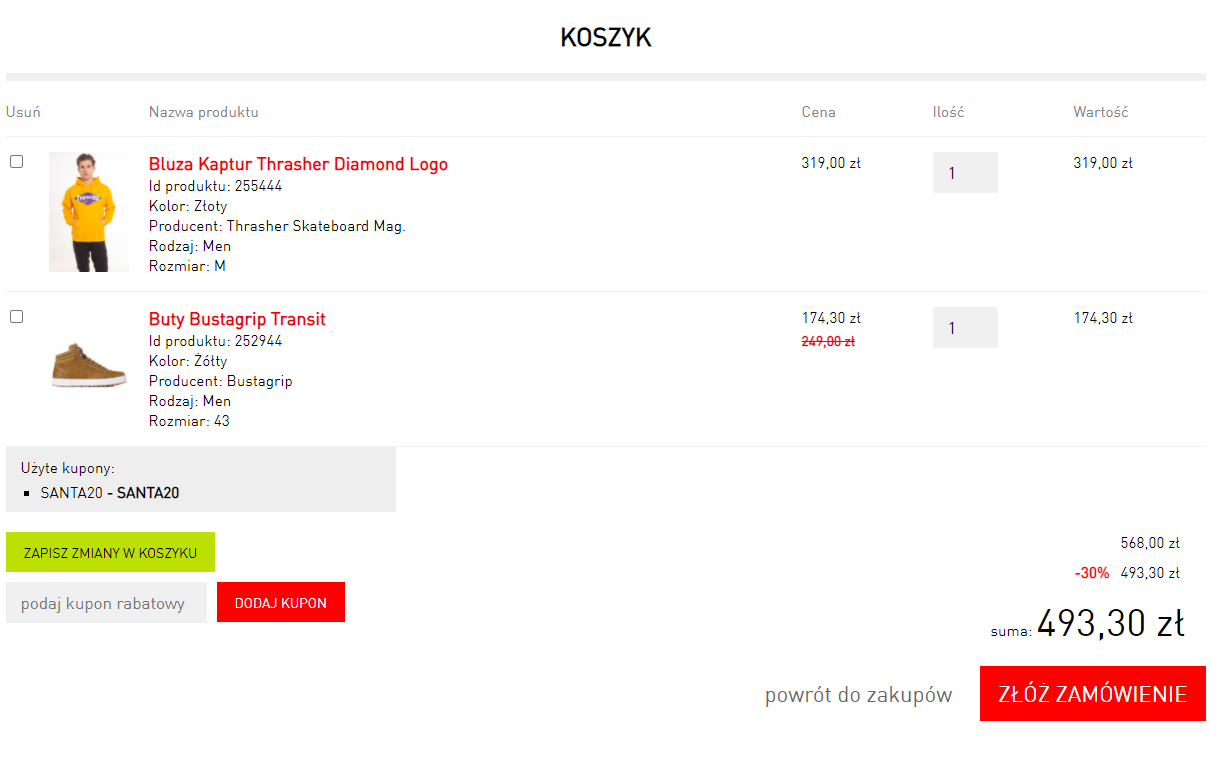Viewport: 1219px width, 757px height.
Task: Focus the podaj kupon rabatowy field
Action: click(106, 603)
